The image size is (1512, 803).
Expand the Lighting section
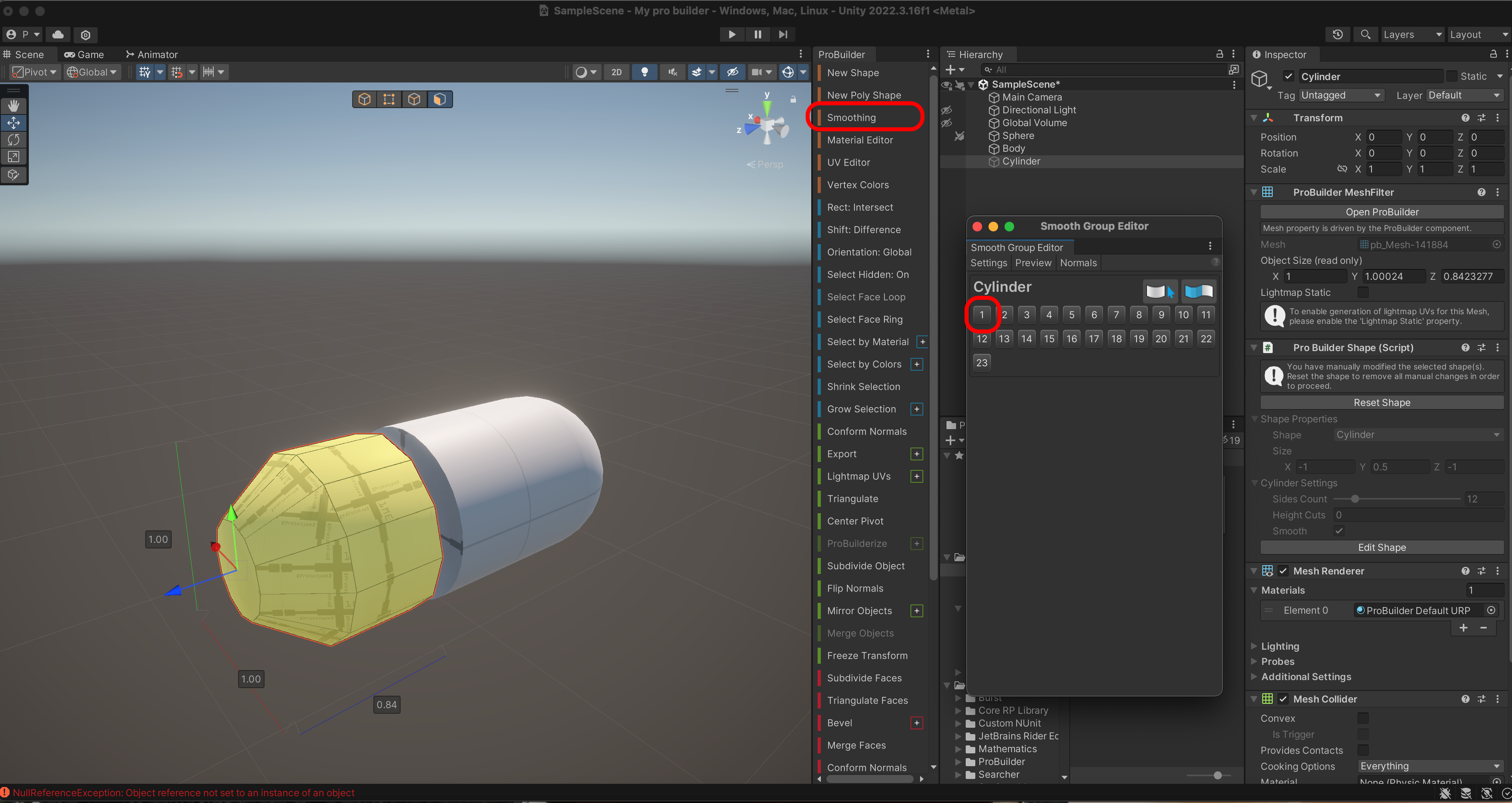[x=1279, y=646]
